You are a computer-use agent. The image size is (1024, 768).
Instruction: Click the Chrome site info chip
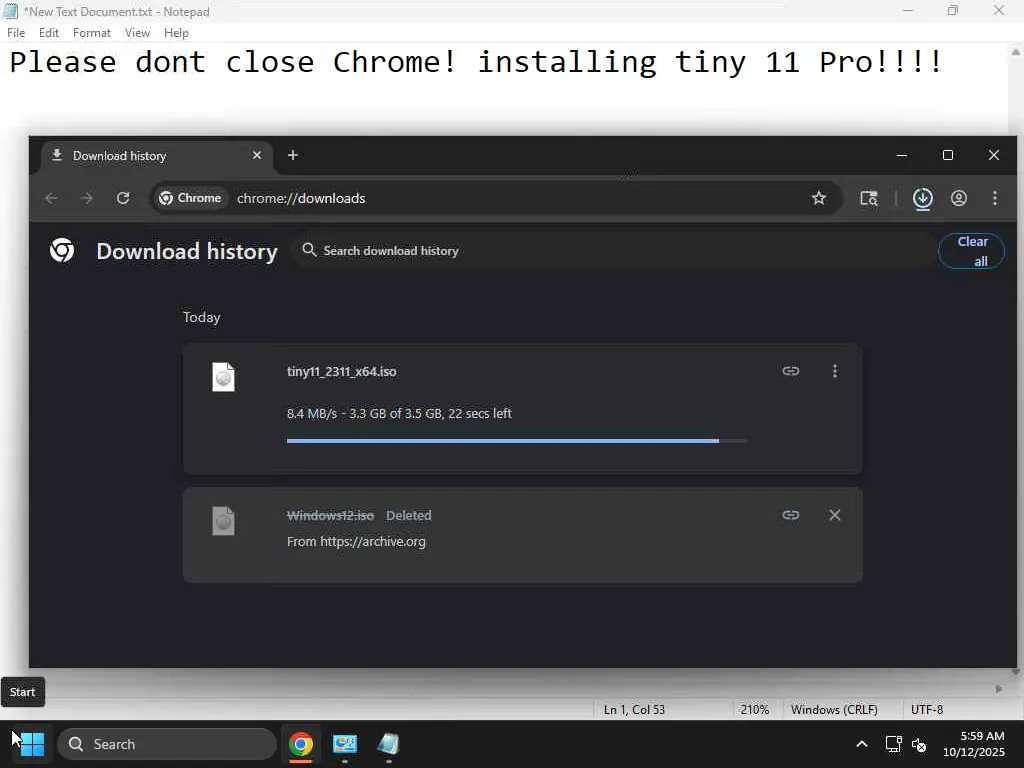(x=191, y=198)
